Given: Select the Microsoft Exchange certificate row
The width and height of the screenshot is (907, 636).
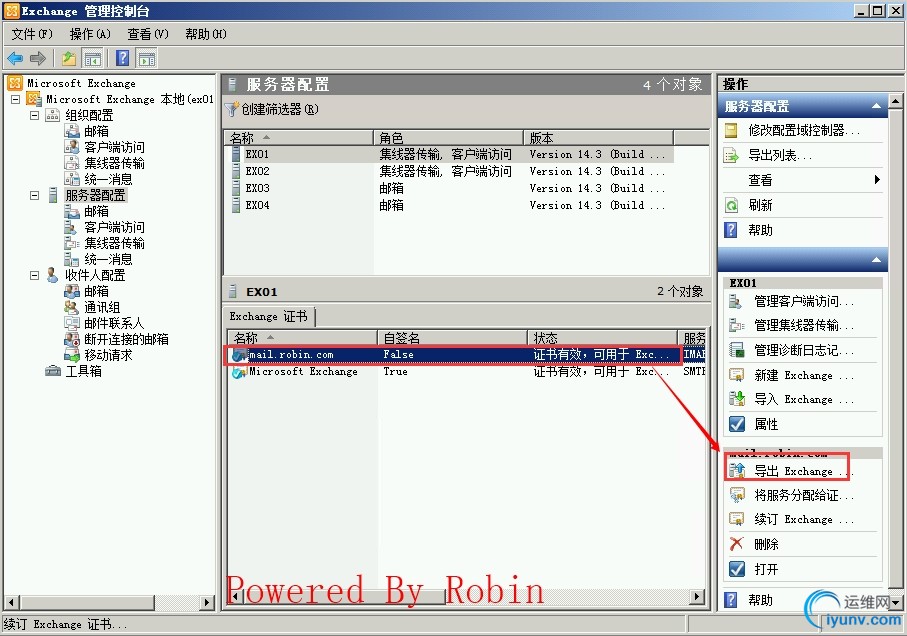Looking at the screenshot, I should (x=467, y=371).
